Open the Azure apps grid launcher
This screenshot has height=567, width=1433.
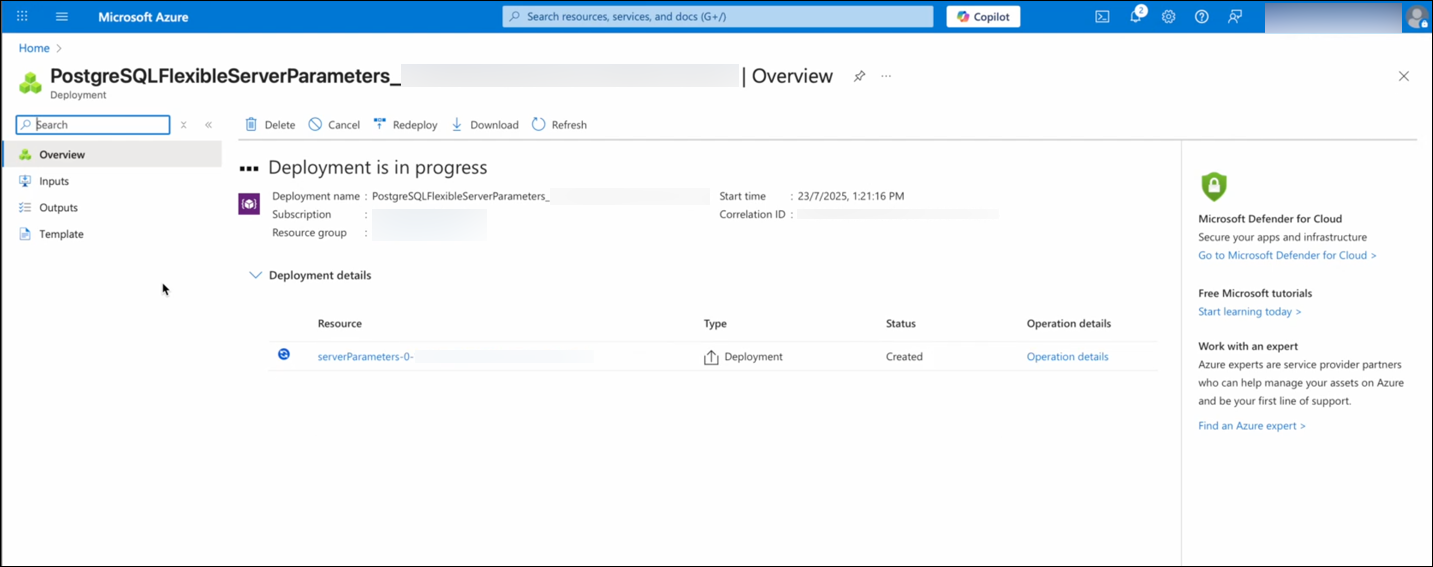[x=22, y=17]
